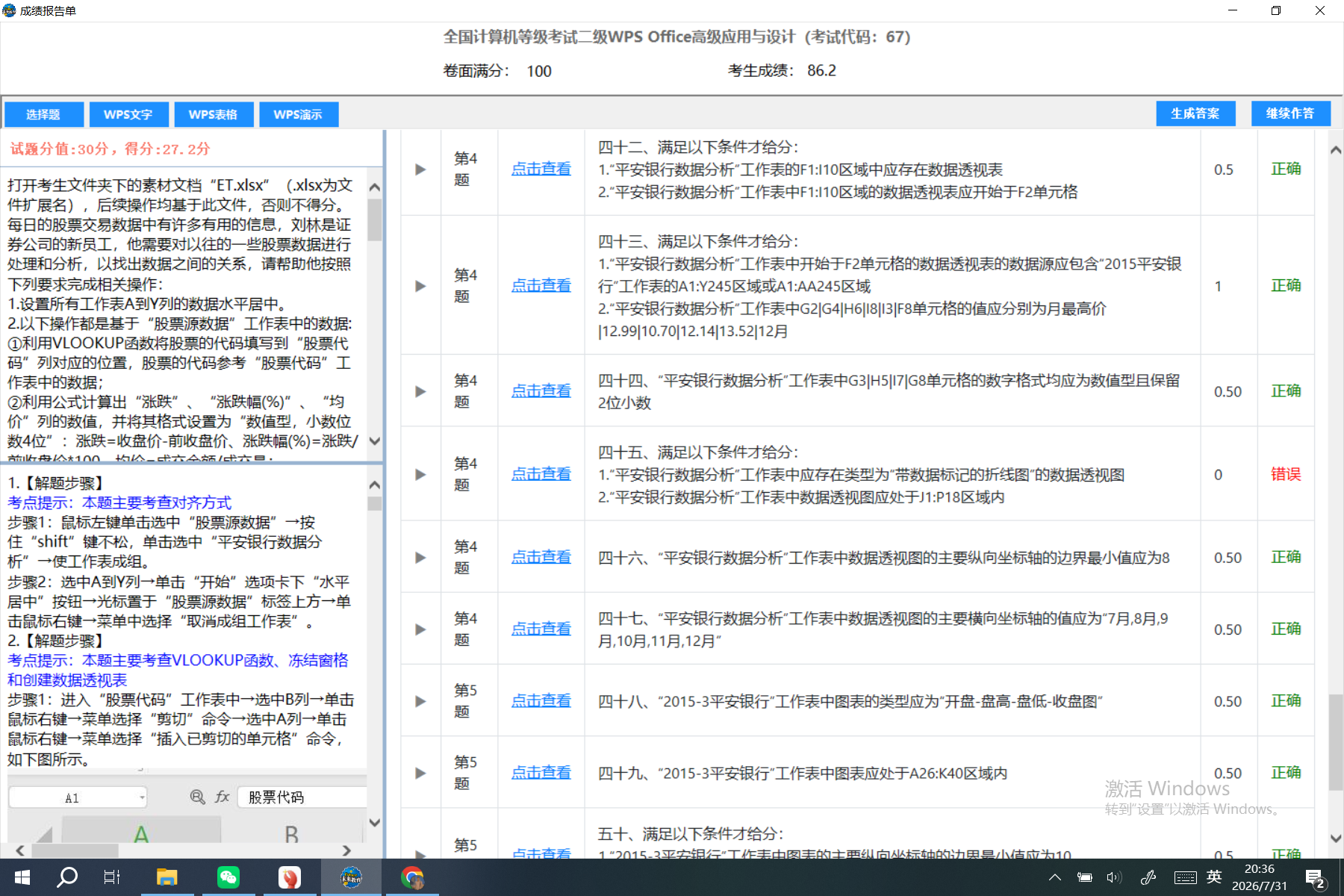The image size is (1344, 896).
Task: Expand the row arrow for item 四十五
Action: pyautogui.click(x=420, y=474)
